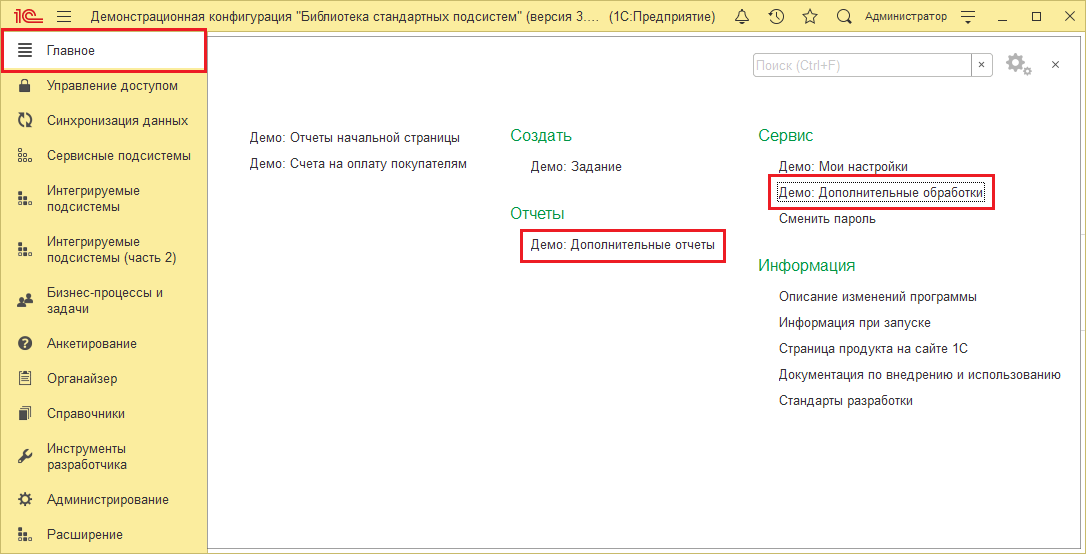Open Документация по внедрению и использованию
This screenshot has width=1086, height=554.
tap(920, 375)
